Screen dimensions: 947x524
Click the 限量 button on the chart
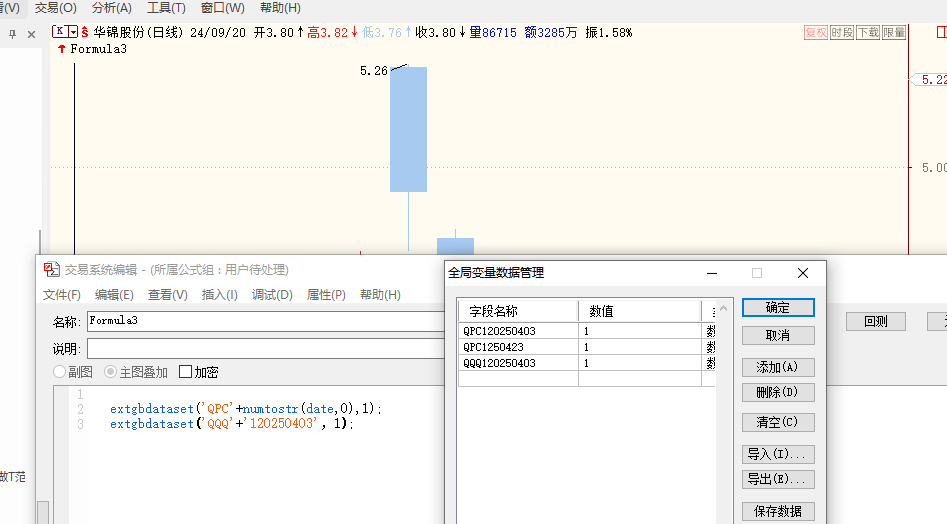coord(894,33)
